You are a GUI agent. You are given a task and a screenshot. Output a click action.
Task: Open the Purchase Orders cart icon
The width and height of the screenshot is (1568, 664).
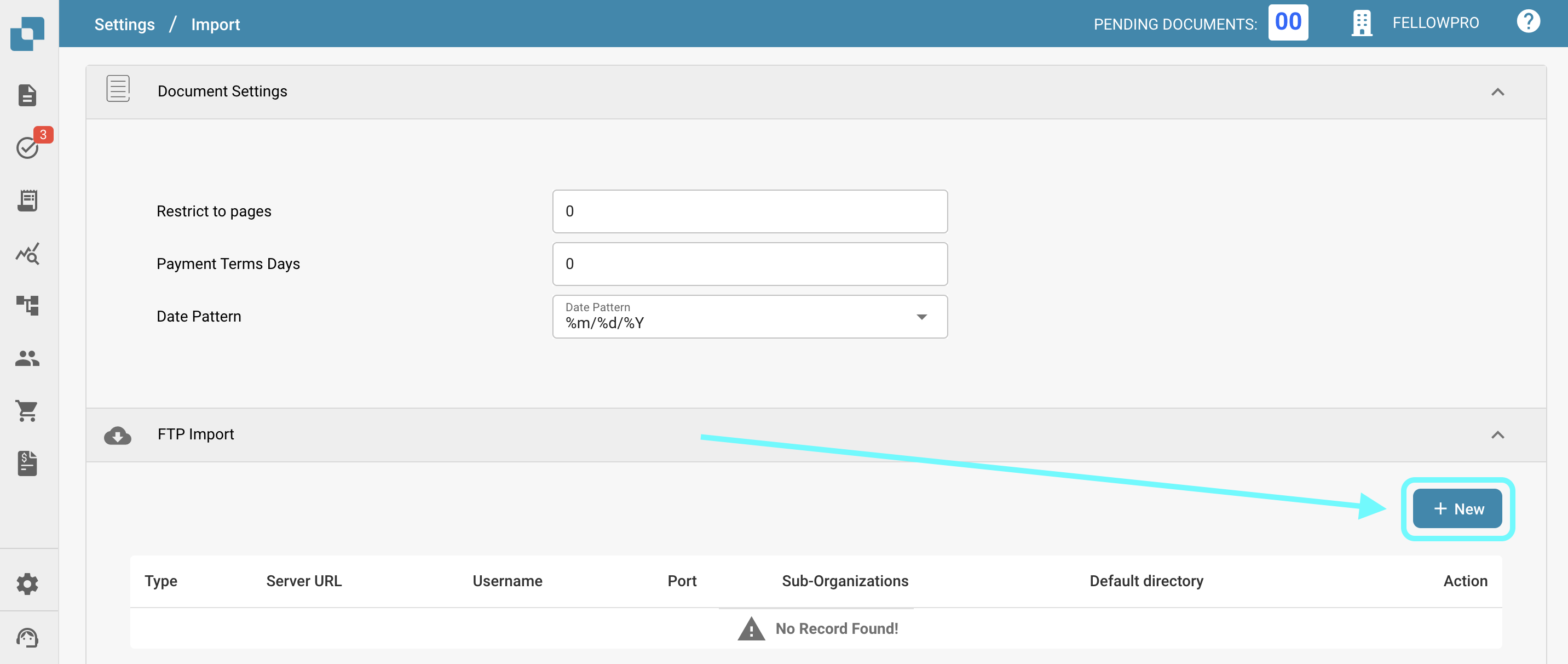point(27,410)
